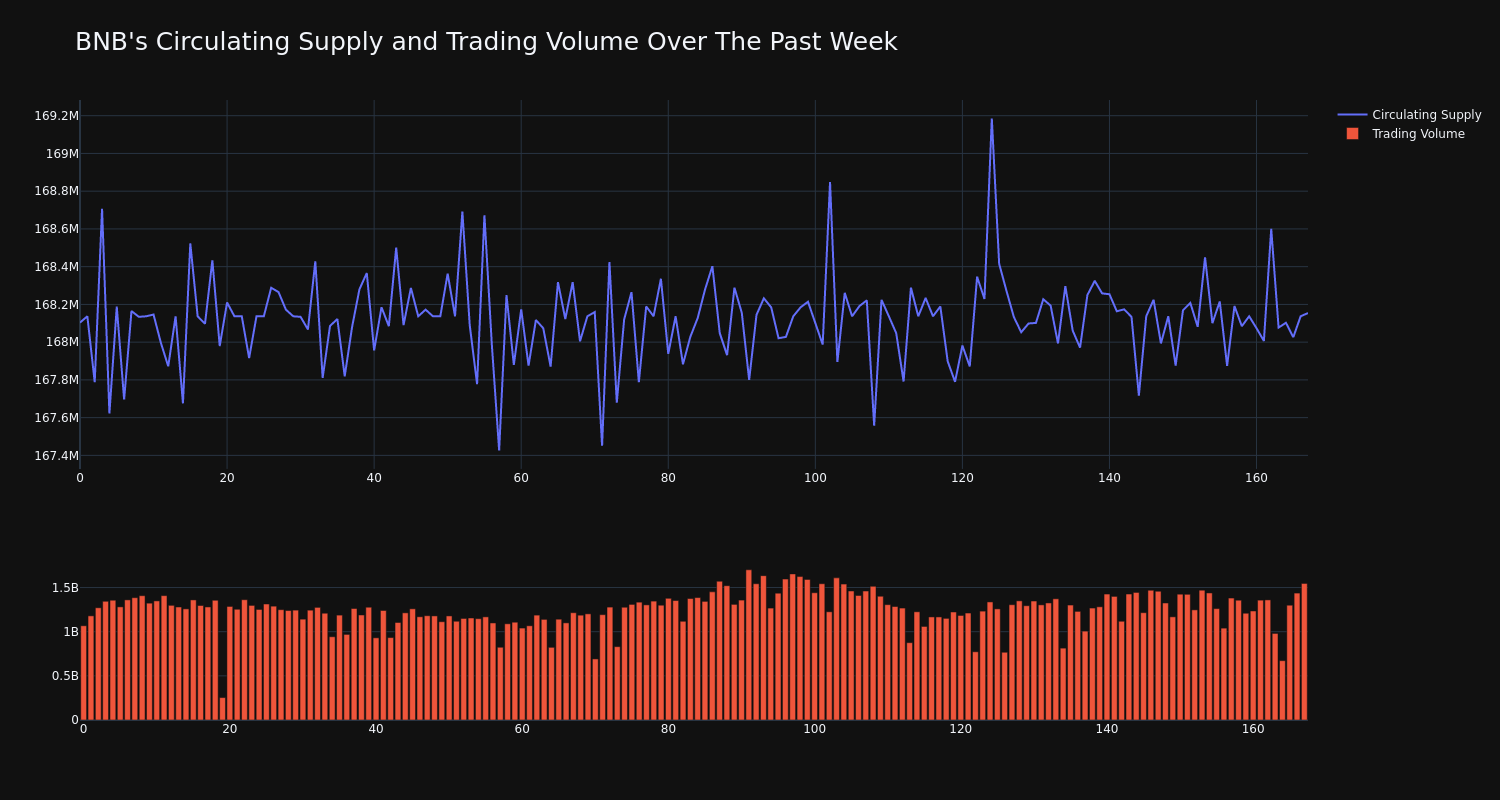Select the 168M y-axis label
Image resolution: width=1500 pixels, height=800 pixels.
pos(62,342)
